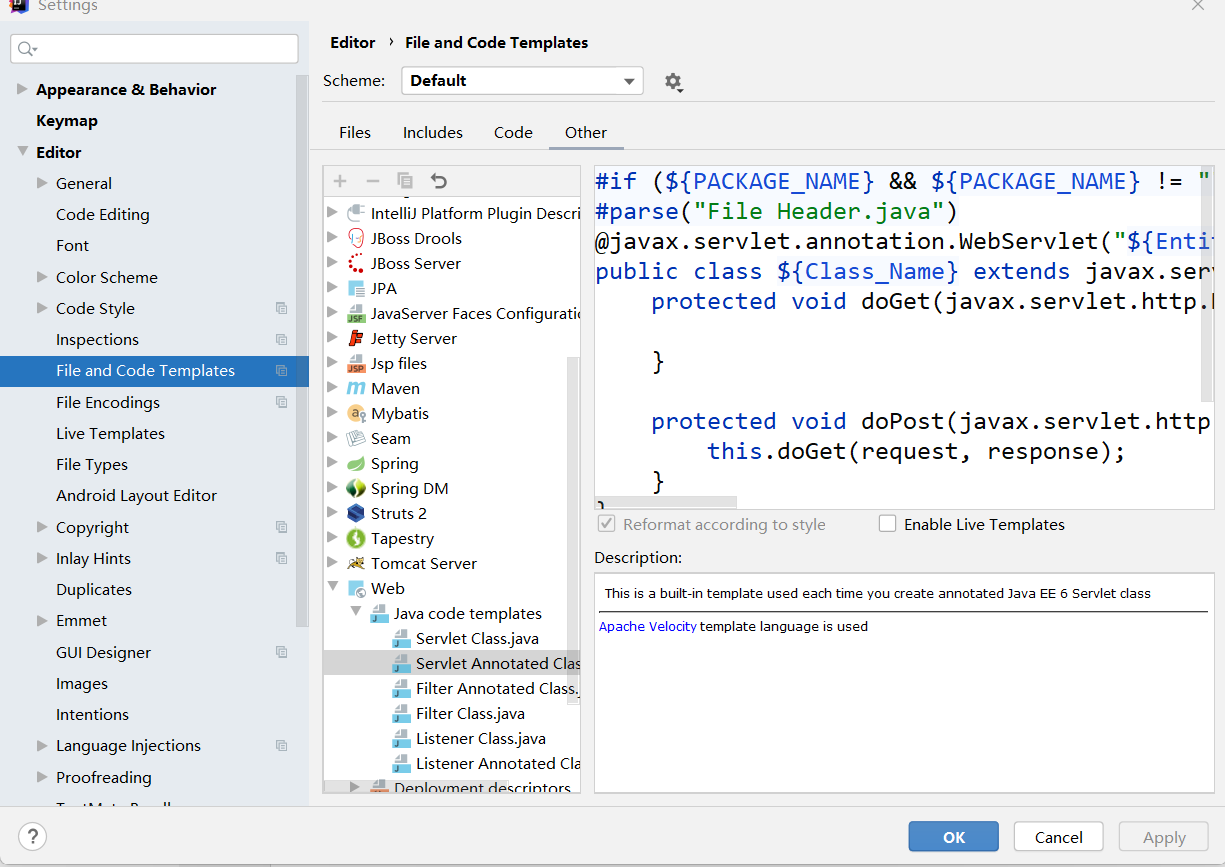This screenshot has width=1225, height=867.
Task: Select Filter Class.java template
Action: (x=470, y=713)
